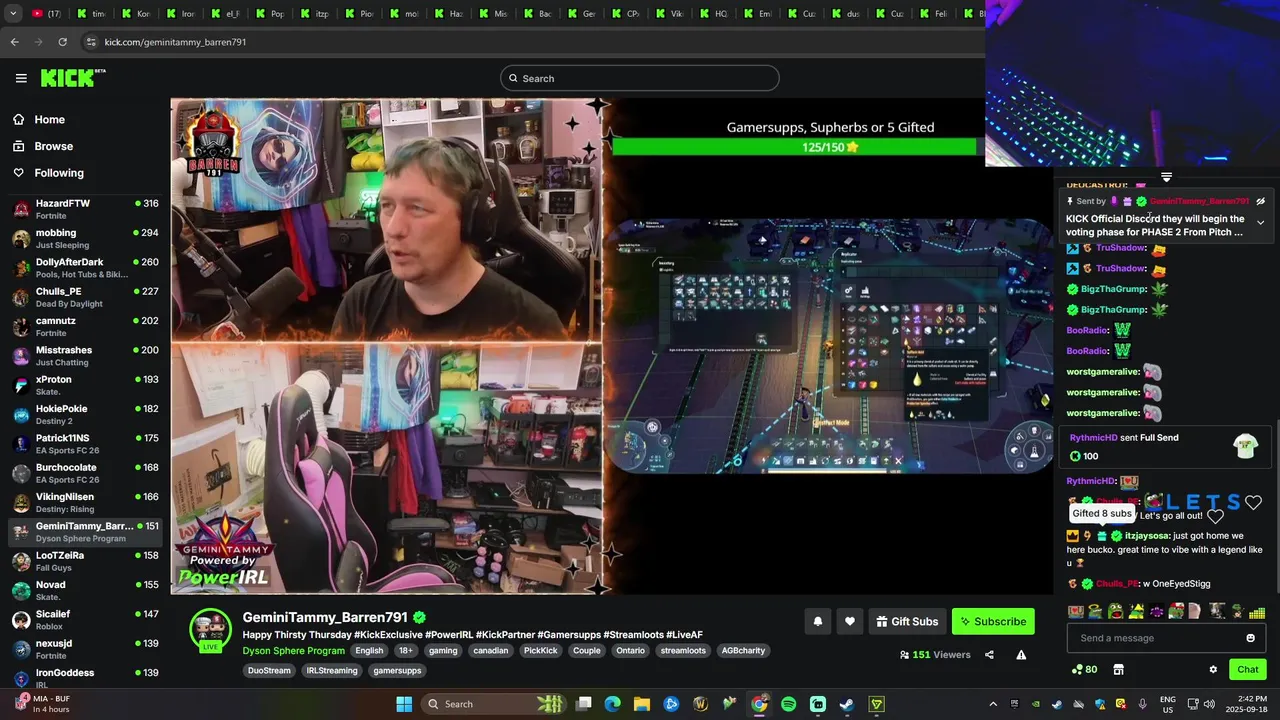The height and width of the screenshot is (720, 1280).
Task: Open chat settings gear
Action: (x=1213, y=670)
